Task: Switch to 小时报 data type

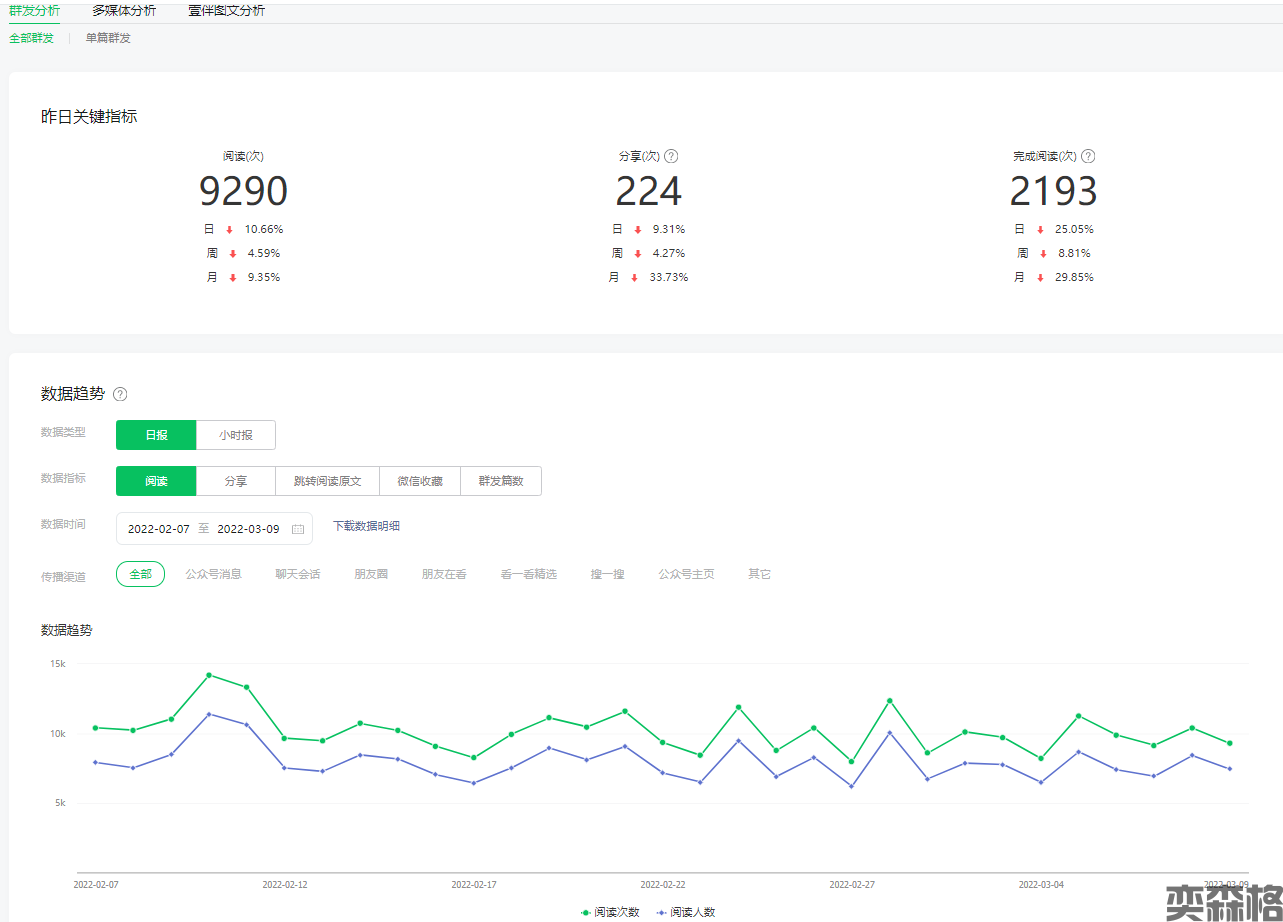Action: tap(236, 435)
